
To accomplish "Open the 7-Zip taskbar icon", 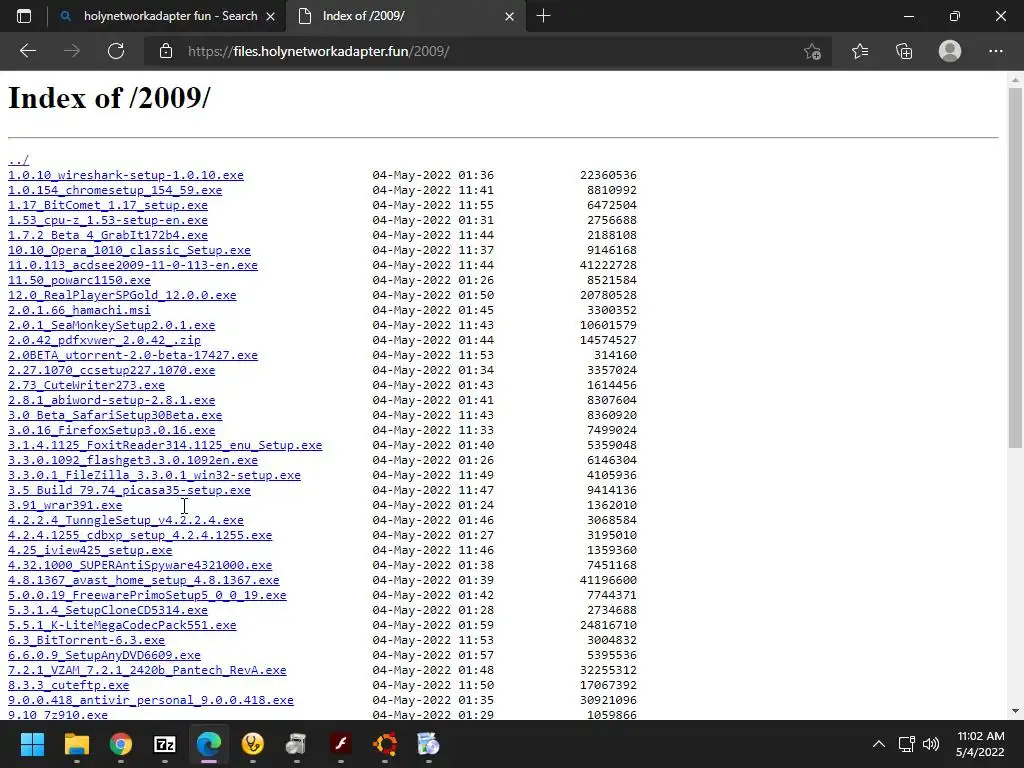I will coord(165,744).
